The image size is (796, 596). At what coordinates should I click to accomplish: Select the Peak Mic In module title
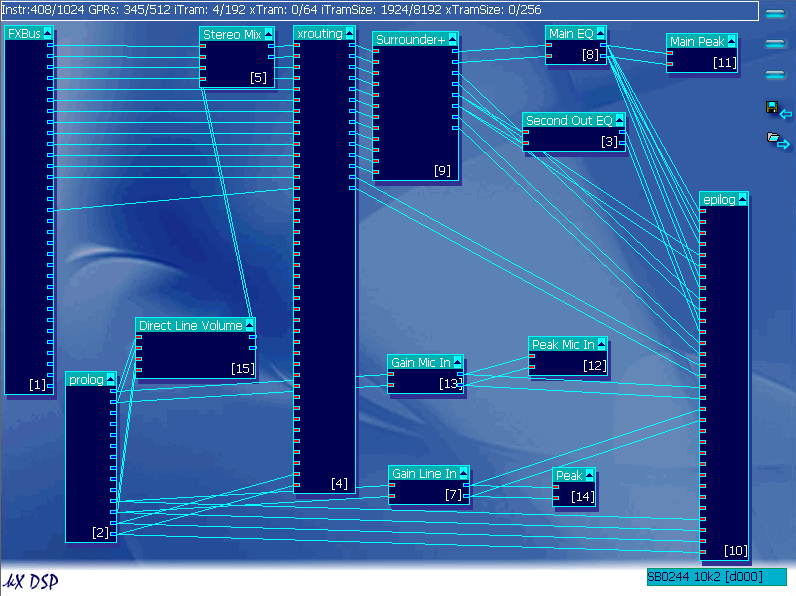point(561,344)
